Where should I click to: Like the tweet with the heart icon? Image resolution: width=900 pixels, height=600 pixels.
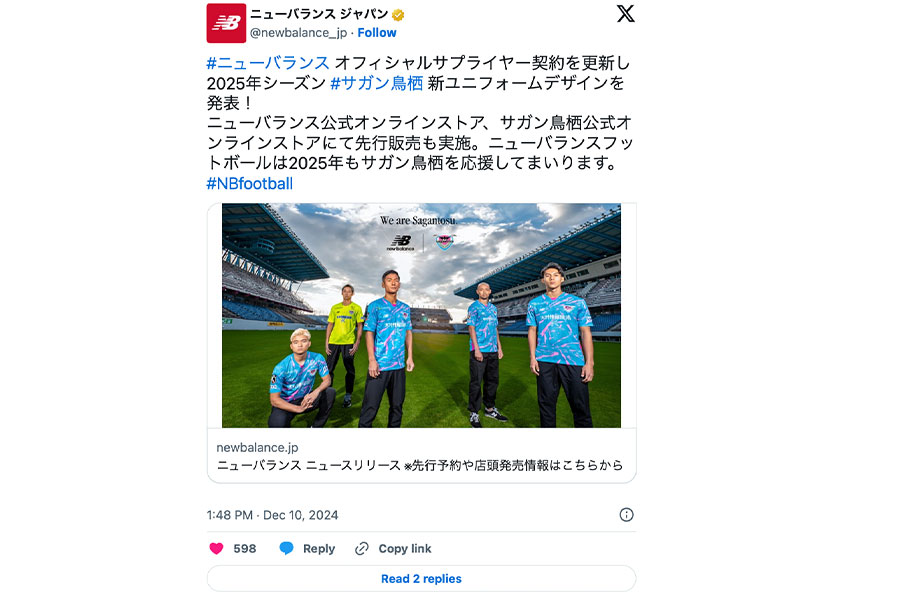pyautogui.click(x=216, y=548)
